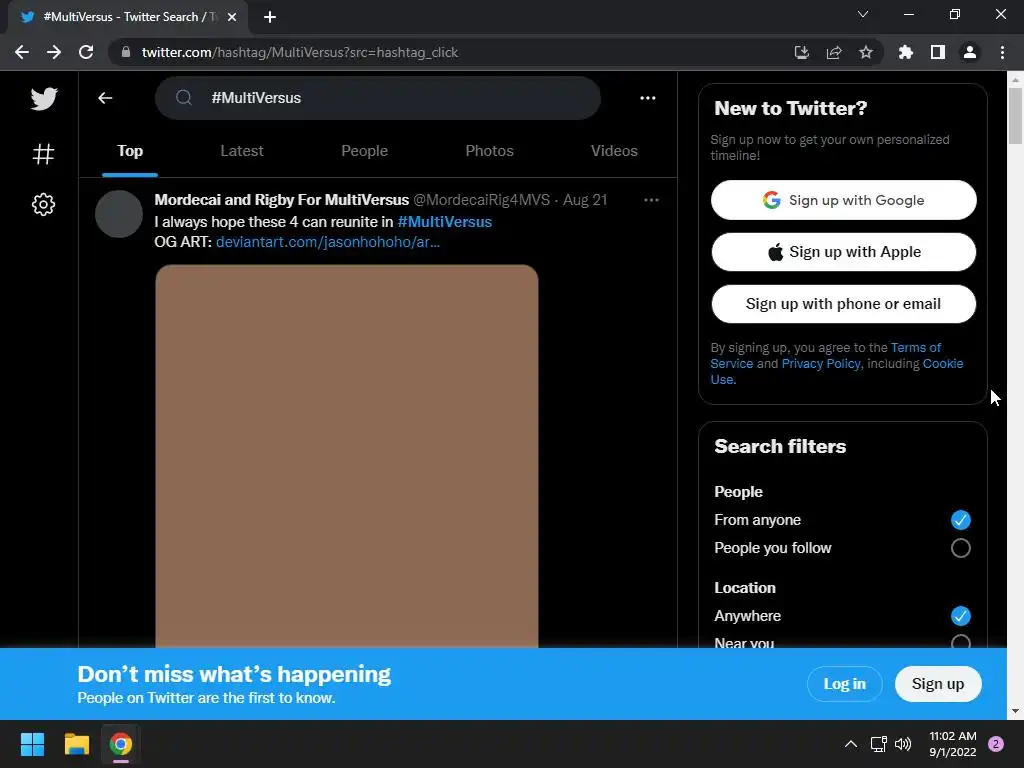The width and height of the screenshot is (1024, 768).
Task: Go forward with browser forward arrow
Action: 54,52
